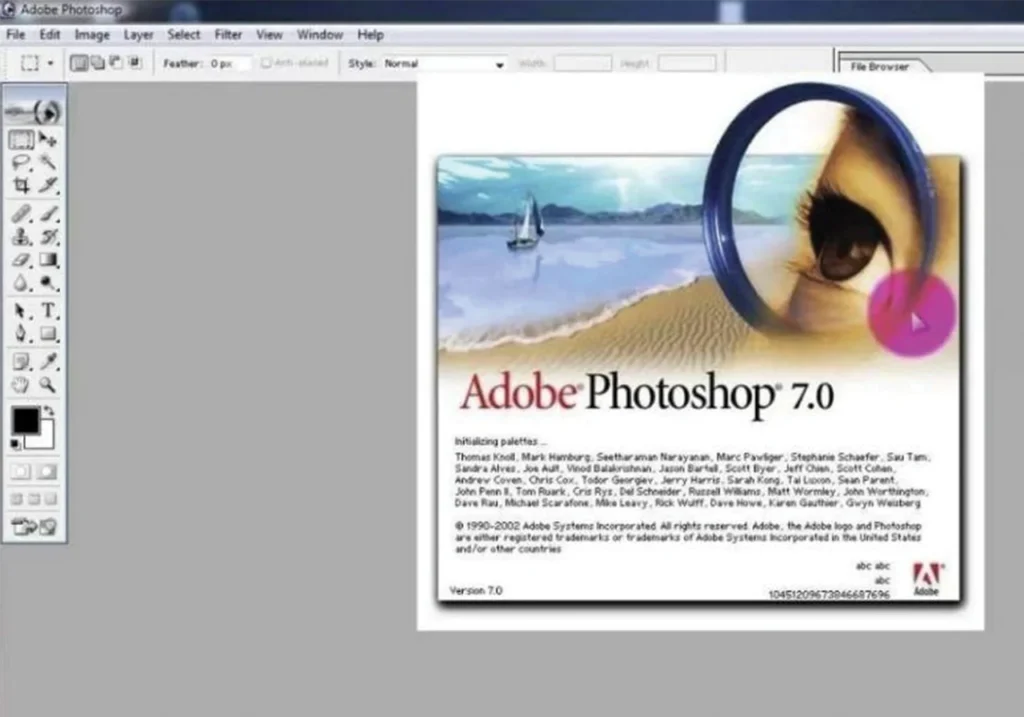Open the Filter menu
Viewport: 1024px width, 717px height.
pos(229,35)
